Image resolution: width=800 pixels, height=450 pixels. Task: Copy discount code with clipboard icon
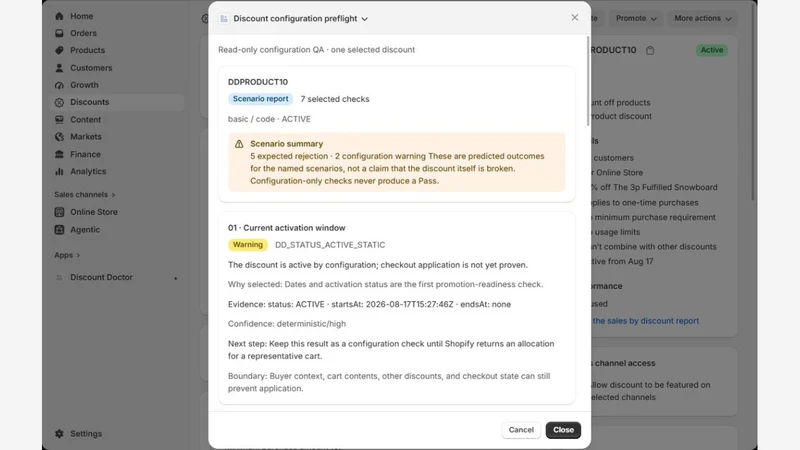point(650,51)
